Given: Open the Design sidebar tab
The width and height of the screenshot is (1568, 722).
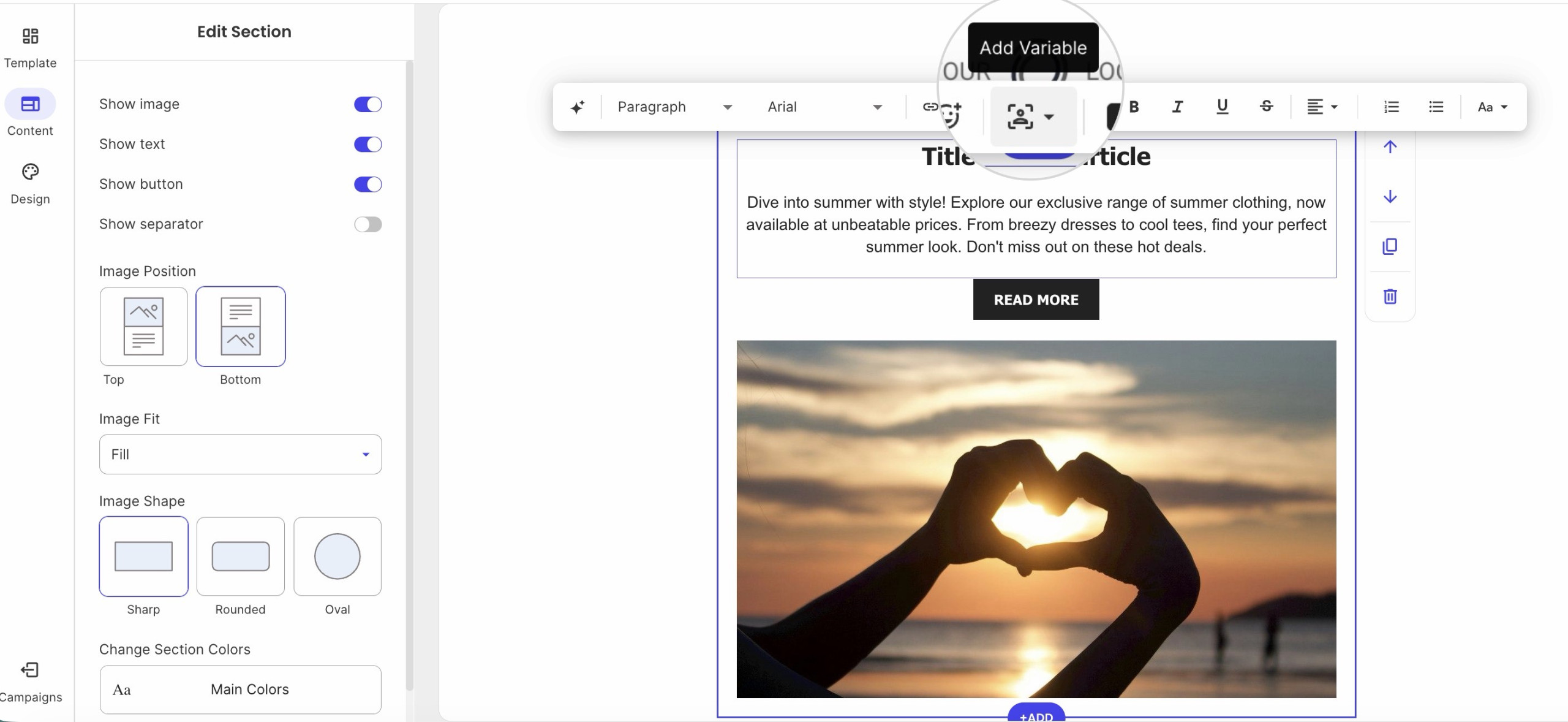Looking at the screenshot, I should click(30, 184).
